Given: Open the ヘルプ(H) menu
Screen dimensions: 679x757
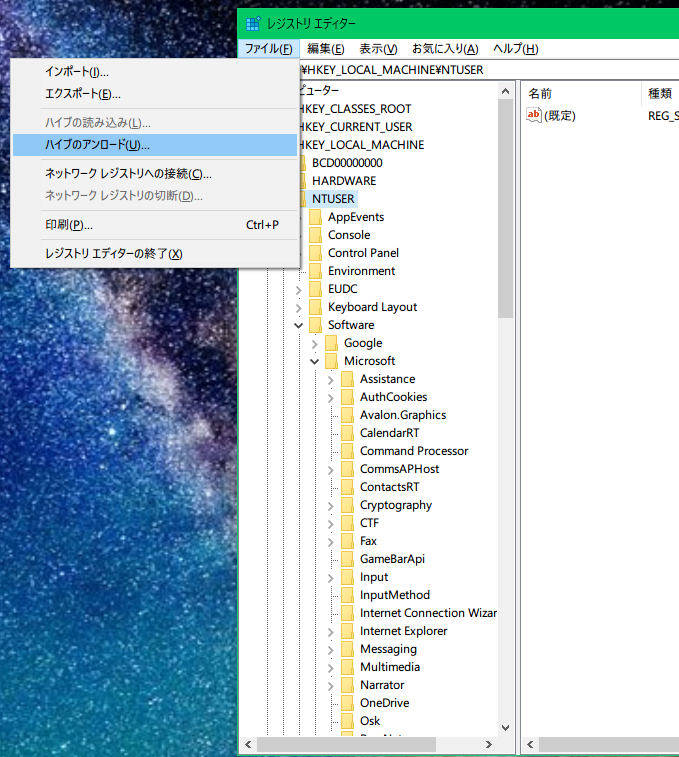Looking at the screenshot, I should 515,49.
